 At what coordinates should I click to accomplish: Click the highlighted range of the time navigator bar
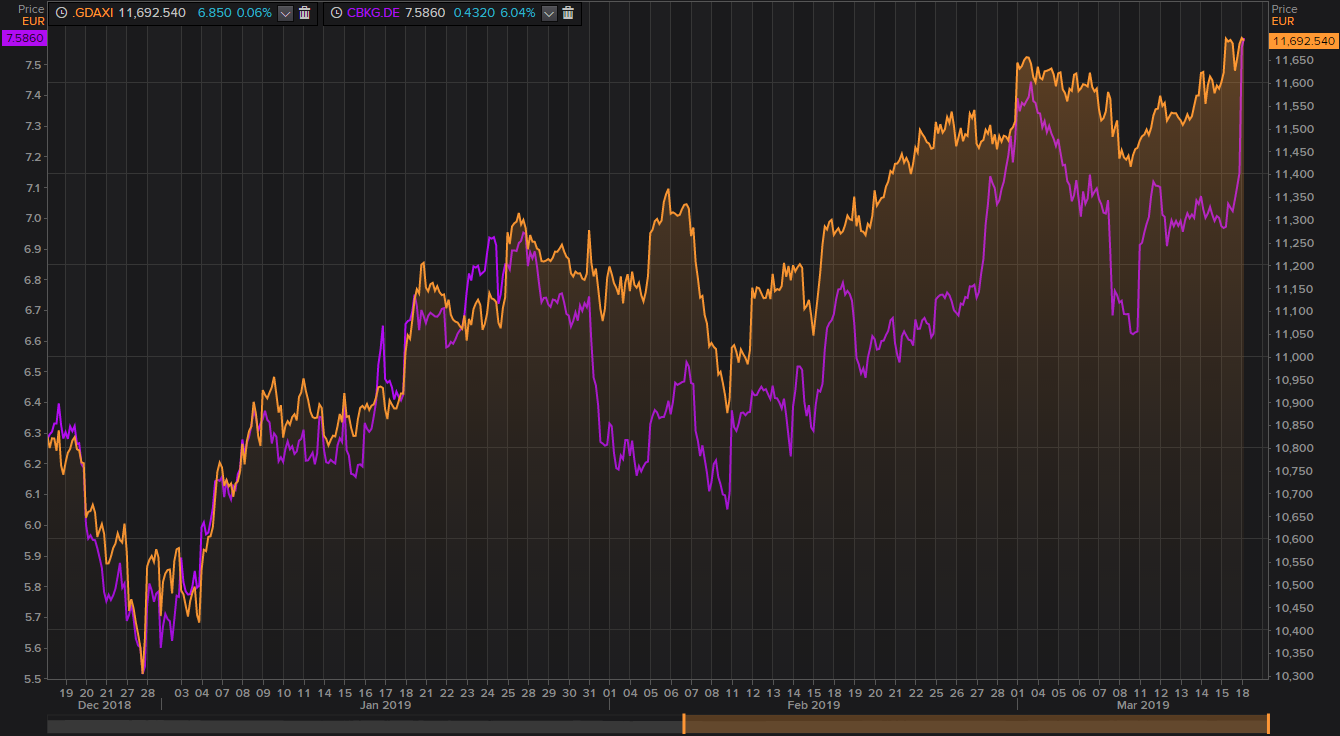point(976,723)
